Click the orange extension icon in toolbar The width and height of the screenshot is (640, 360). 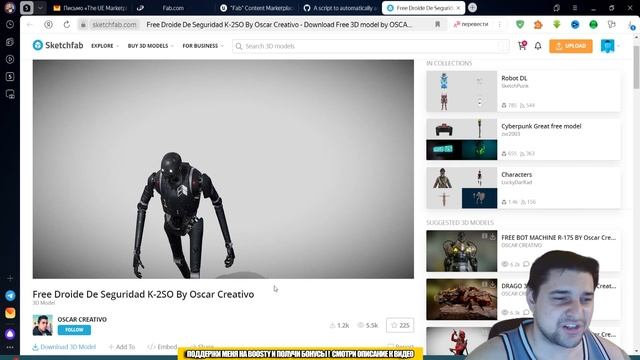pos(538,24)
